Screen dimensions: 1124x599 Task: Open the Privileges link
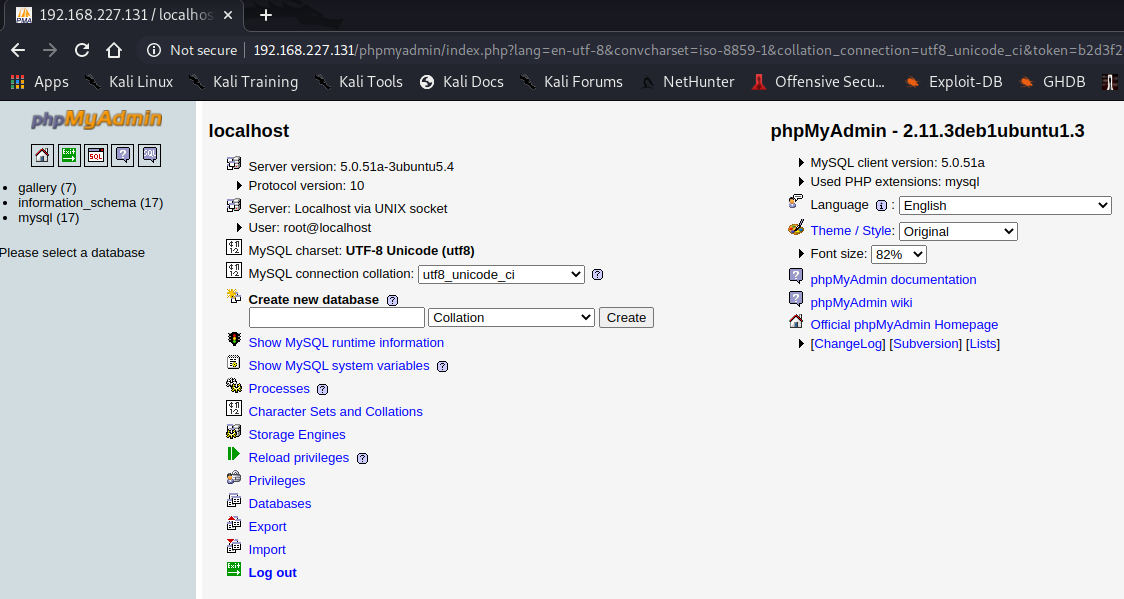click(277, 480)
